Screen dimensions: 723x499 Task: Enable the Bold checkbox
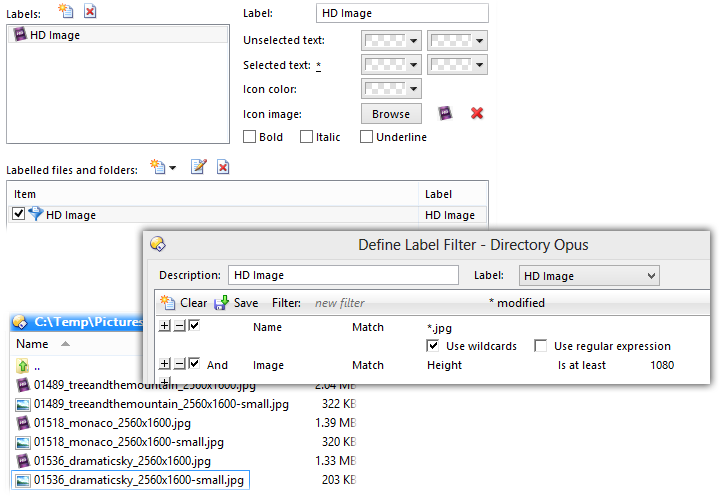pos(250,137)
